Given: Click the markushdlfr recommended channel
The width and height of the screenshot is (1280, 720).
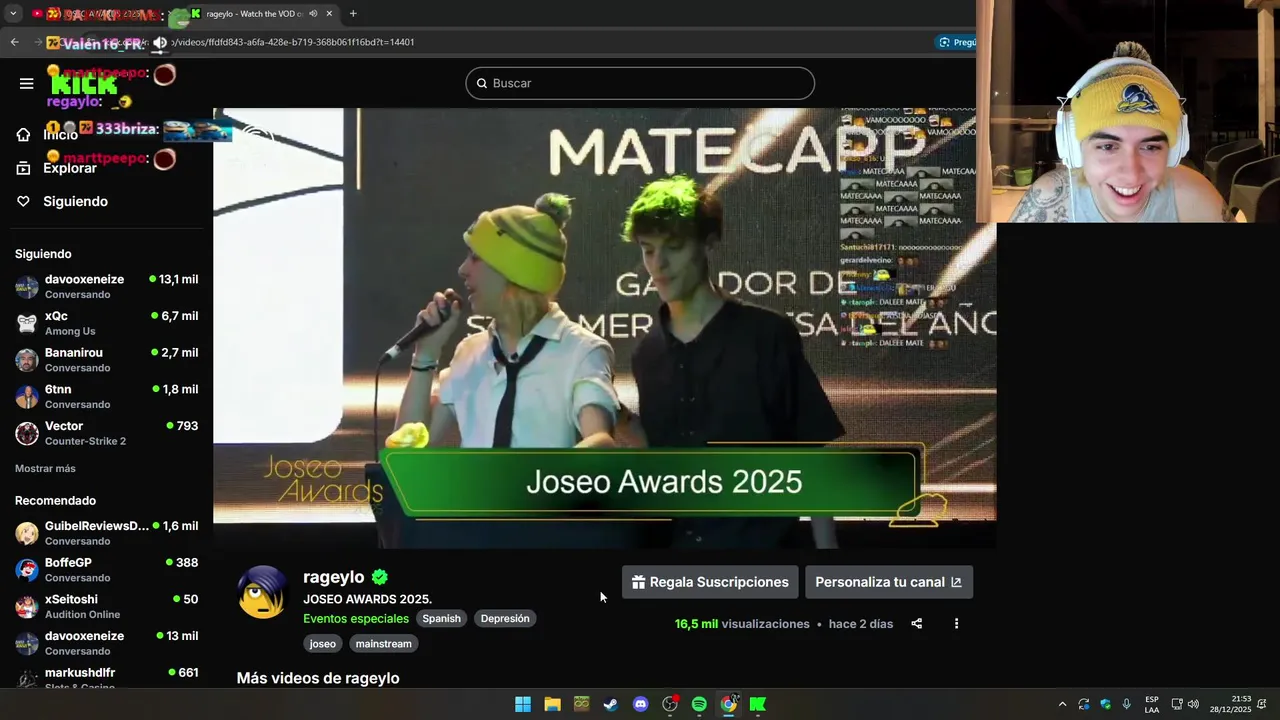Looking at the screenshot, I should (106, 678).
